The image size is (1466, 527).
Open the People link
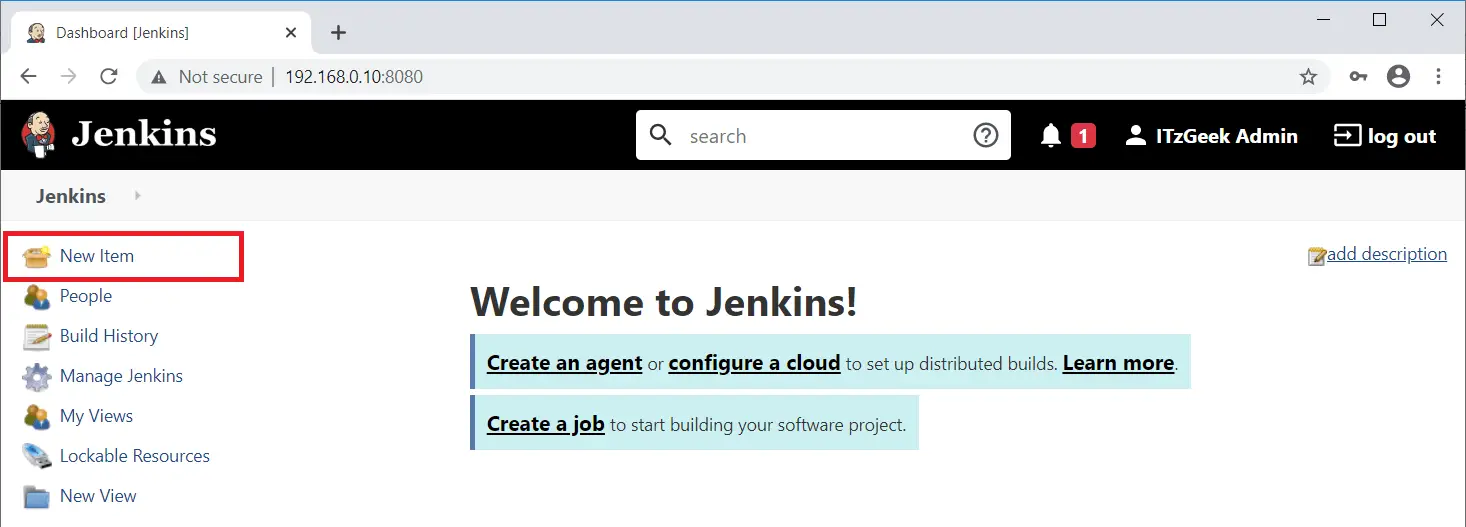(x=86, y=296)
